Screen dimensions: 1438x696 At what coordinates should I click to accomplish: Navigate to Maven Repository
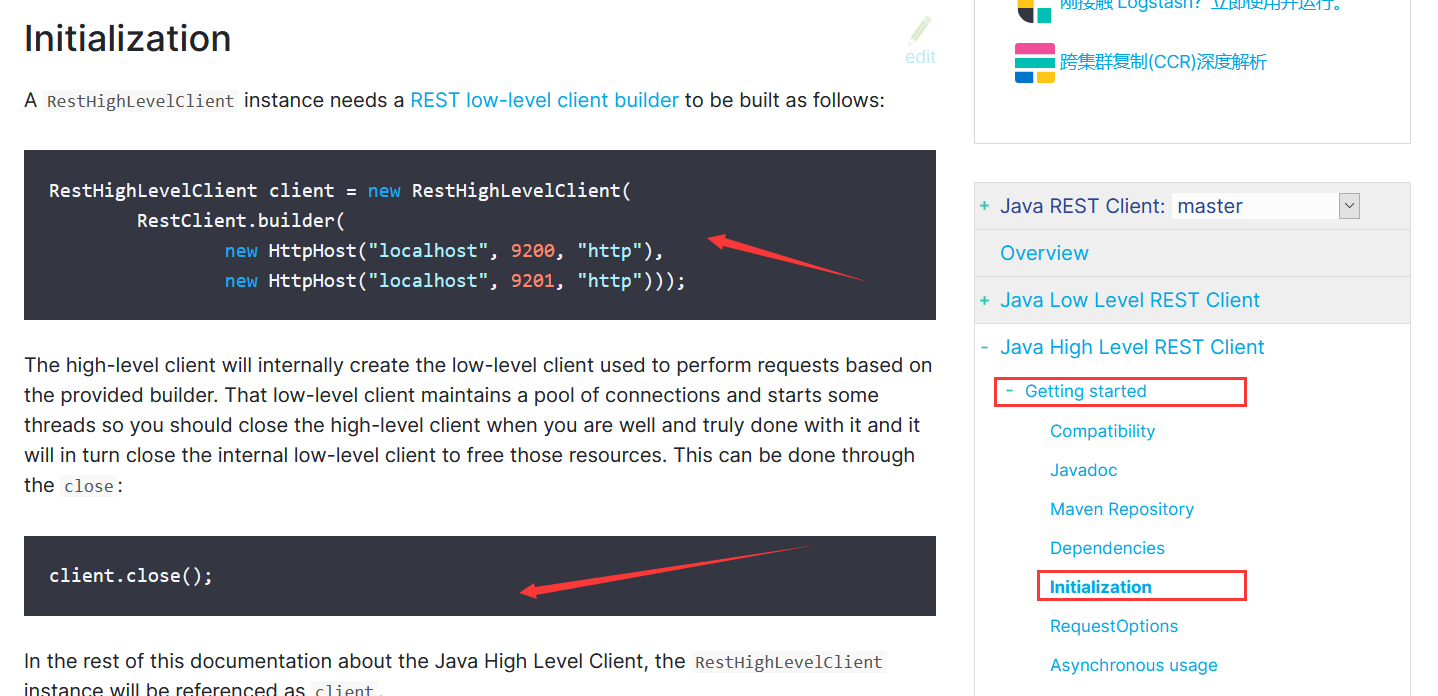click(x=1121, y=509)
